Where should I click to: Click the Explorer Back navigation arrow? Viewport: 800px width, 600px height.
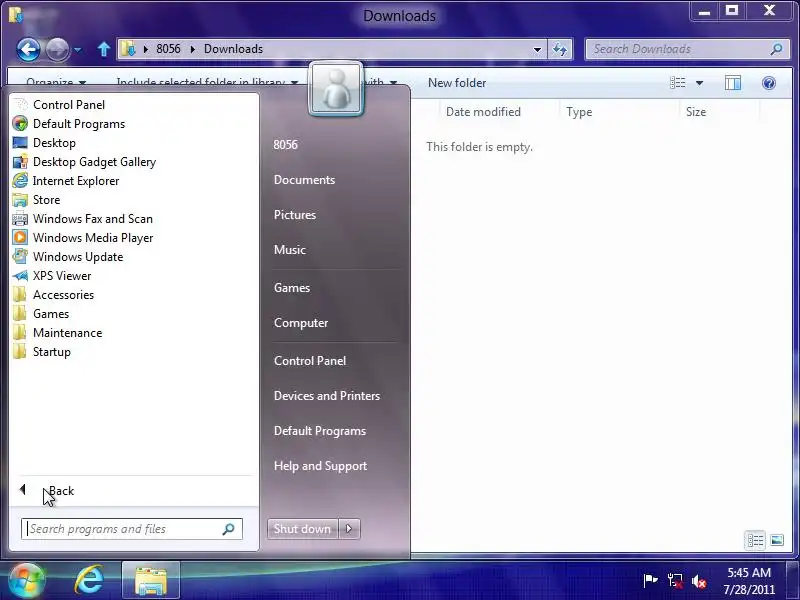coord(28,49)
